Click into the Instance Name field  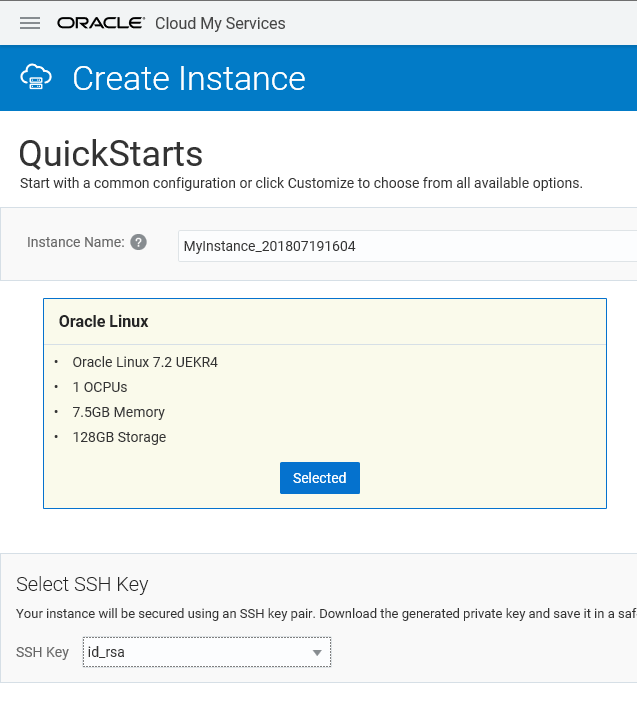pos(407,246)
